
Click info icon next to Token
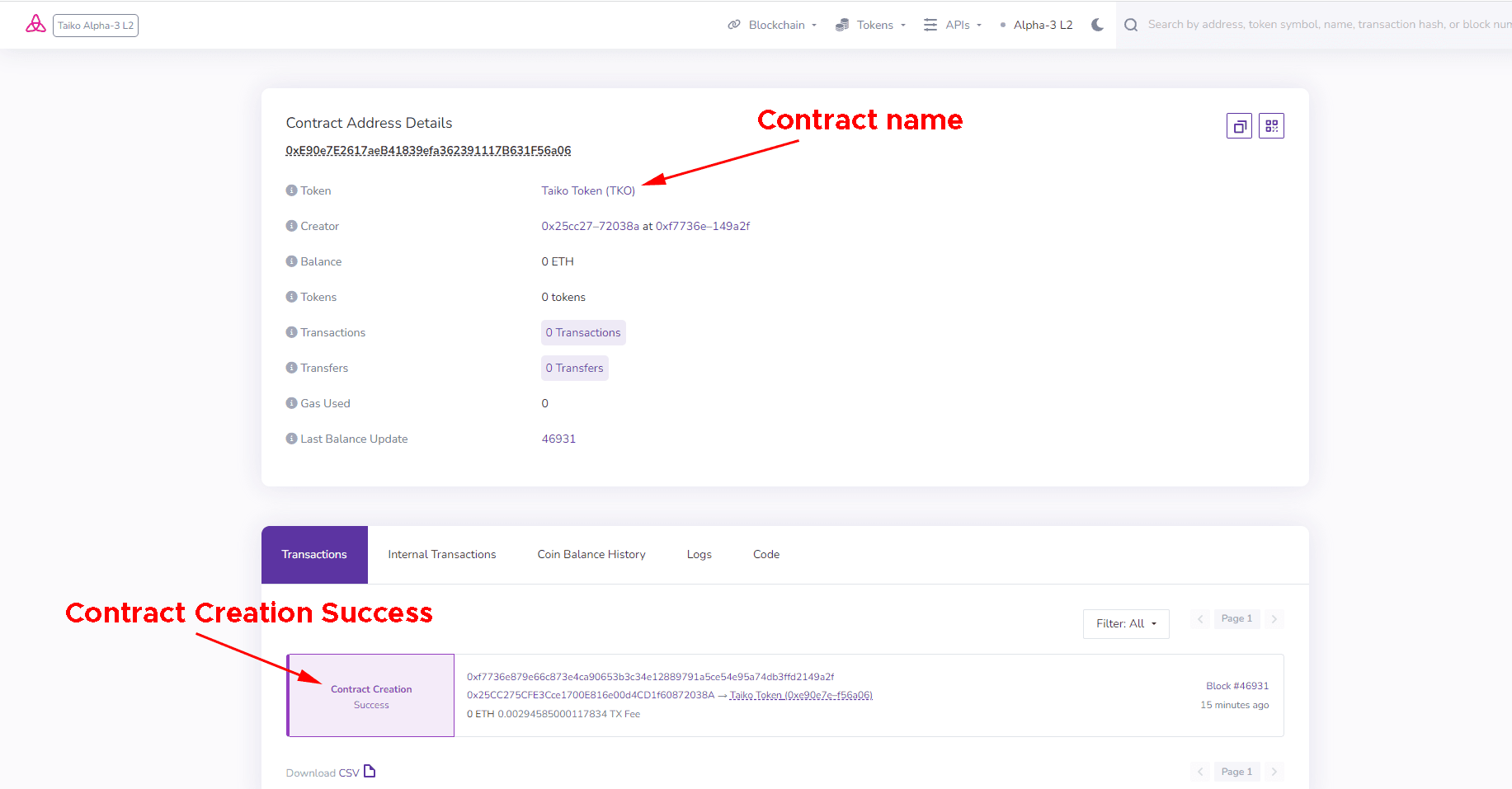point(291,190)
